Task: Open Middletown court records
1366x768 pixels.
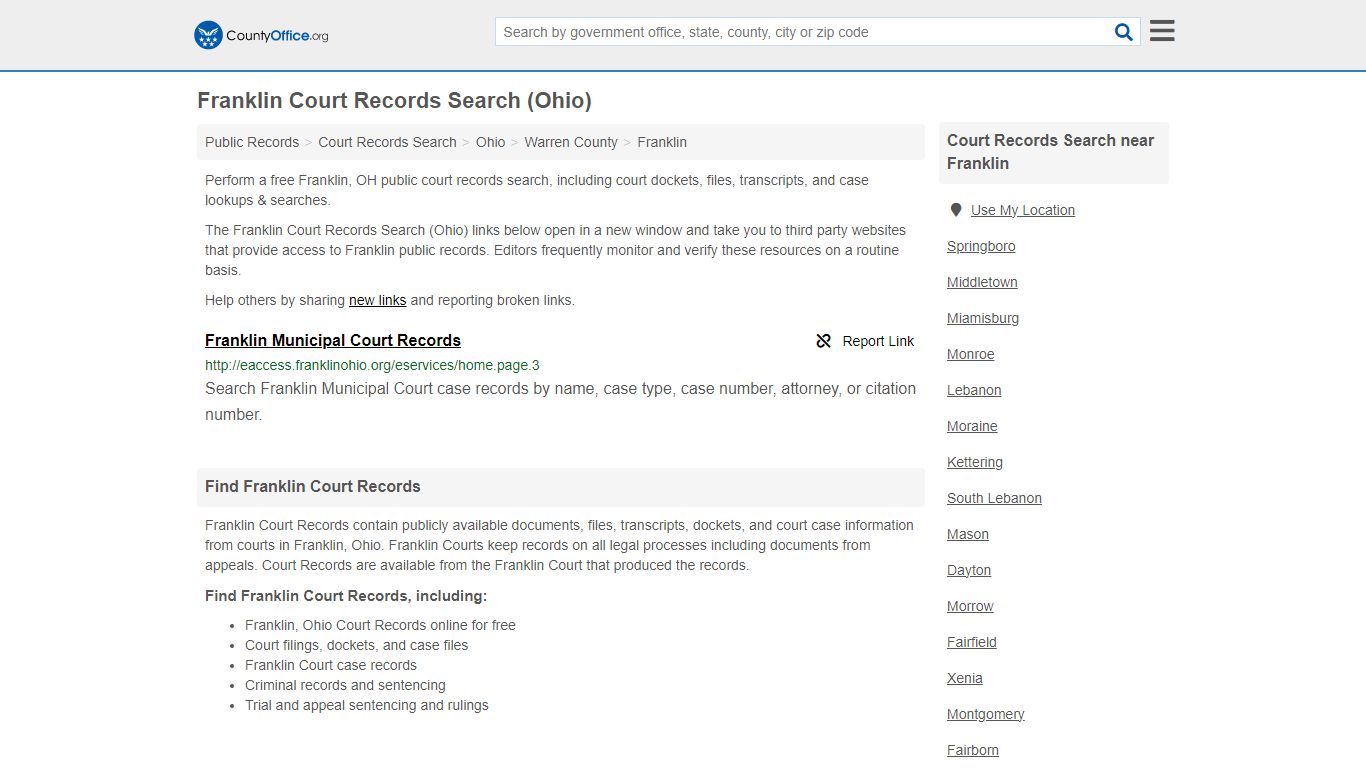Action: (982, 282)
